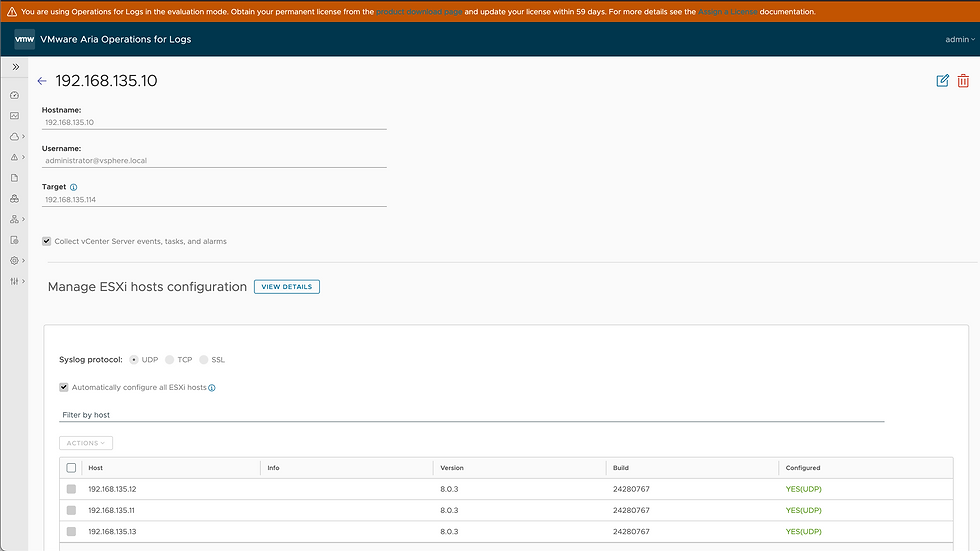This screenshot has width=980, height=551.
Task: Open the Alerts triangle icon in sidebar
Action: coord(14,157)
